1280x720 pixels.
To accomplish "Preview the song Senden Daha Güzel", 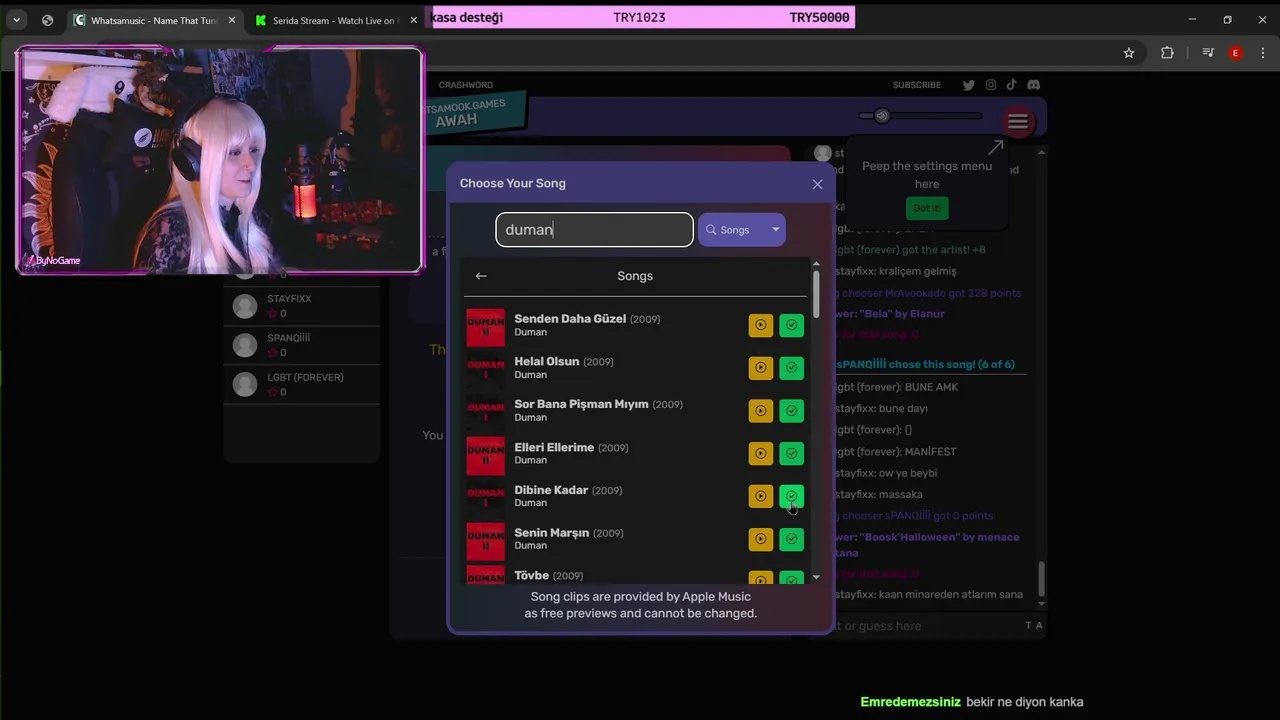I will [761, 325].
